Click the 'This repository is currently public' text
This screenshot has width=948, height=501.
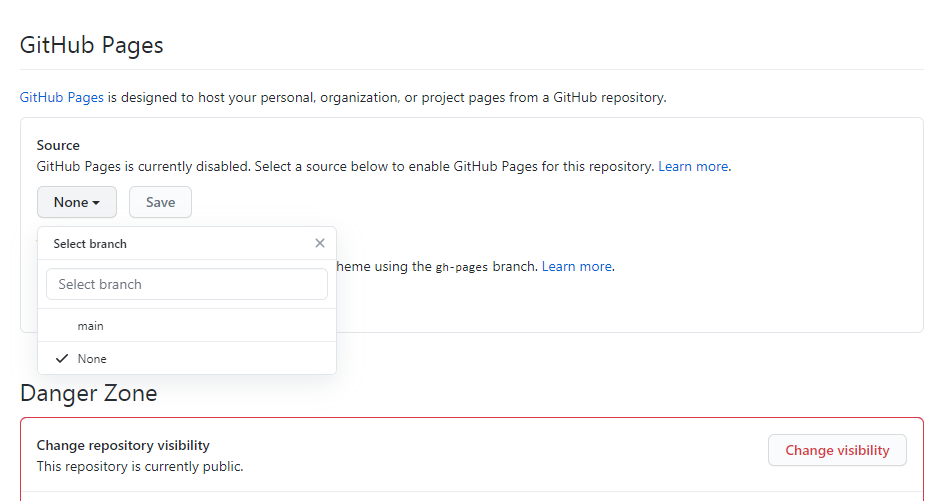pyautogui.click(x=140, y=466)
